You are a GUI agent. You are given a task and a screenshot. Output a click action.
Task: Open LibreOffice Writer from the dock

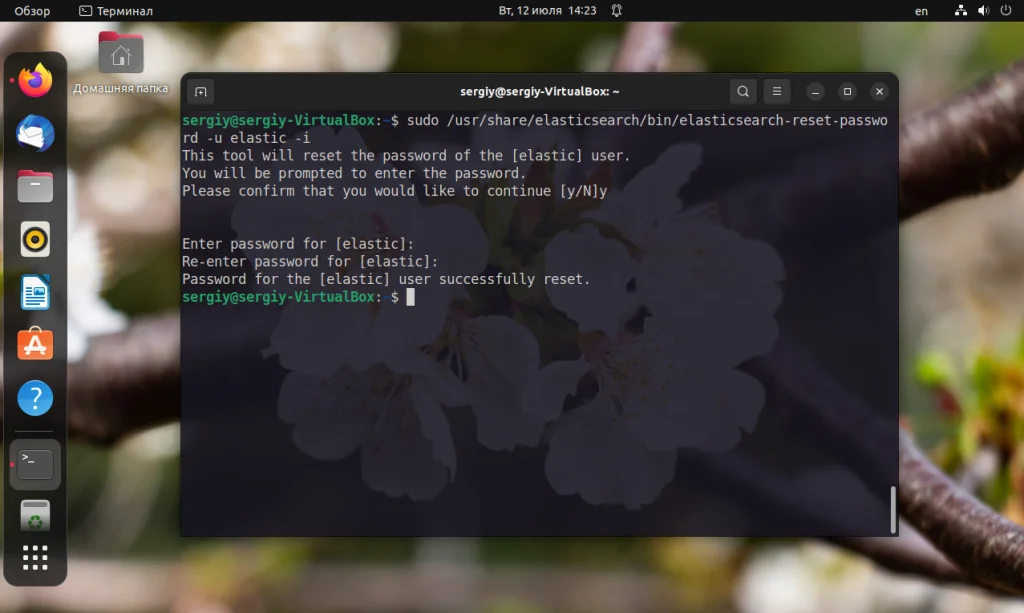pos(35,292)
